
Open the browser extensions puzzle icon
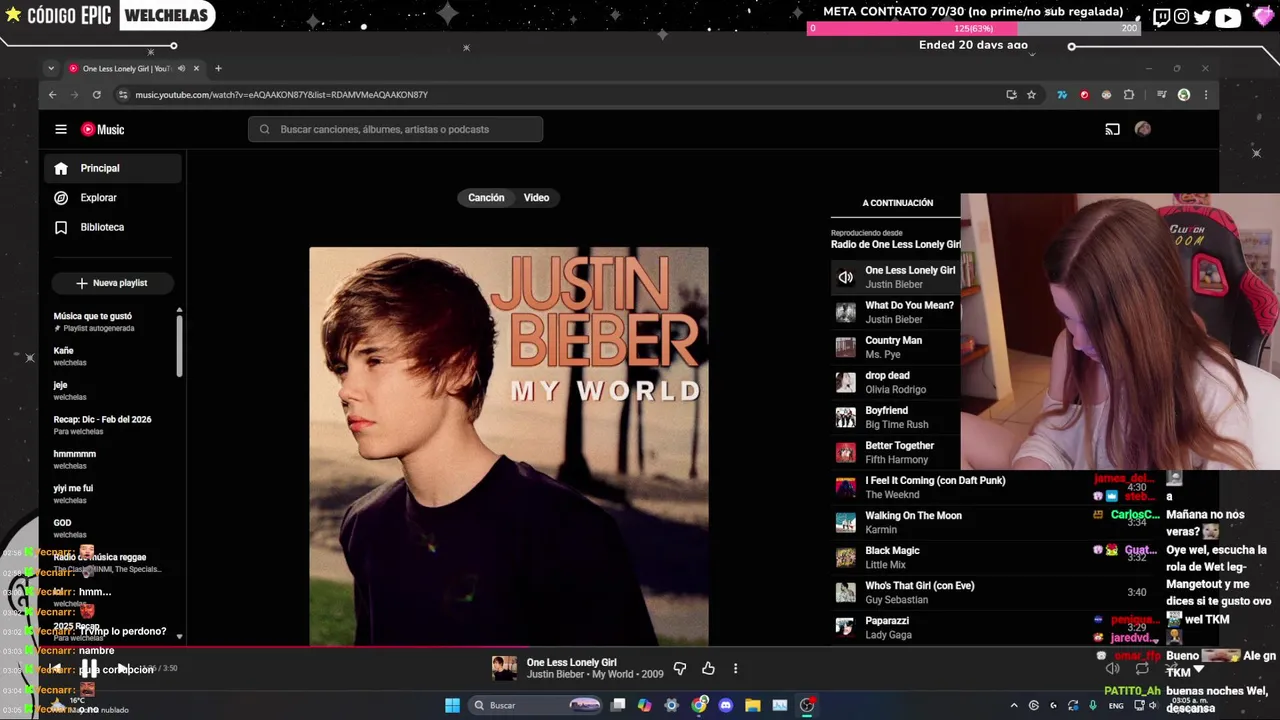click(x=1129, y=95)
